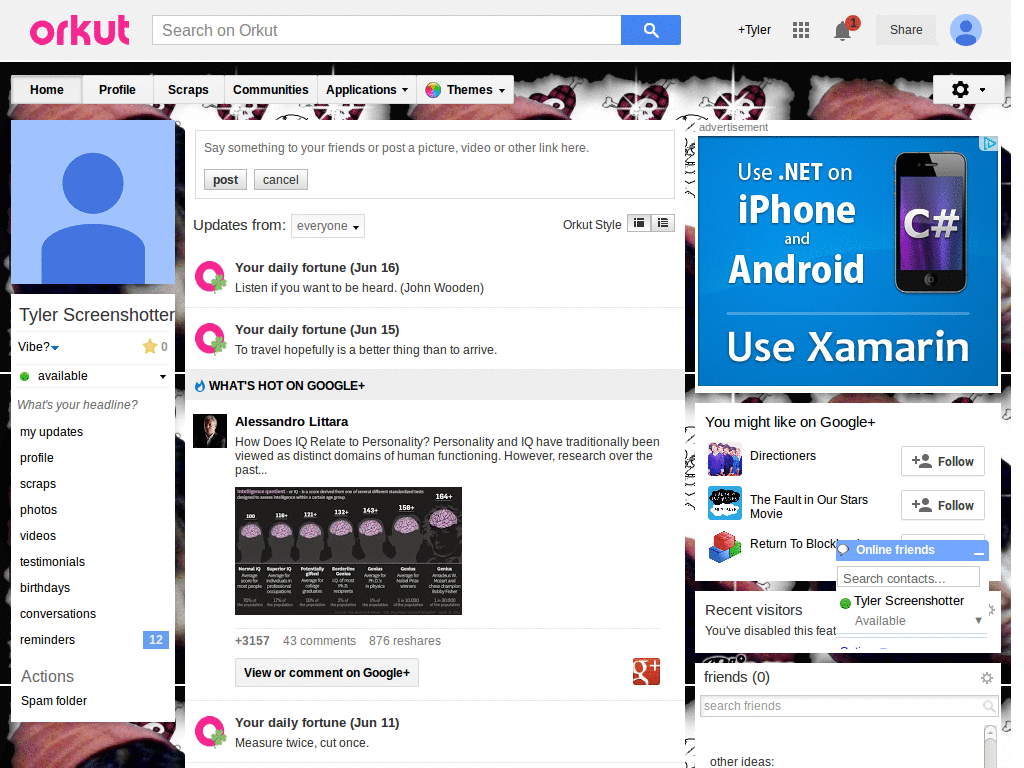Open the Updates from everyone dropdown

pyautogui.click(x=328, y=226)
